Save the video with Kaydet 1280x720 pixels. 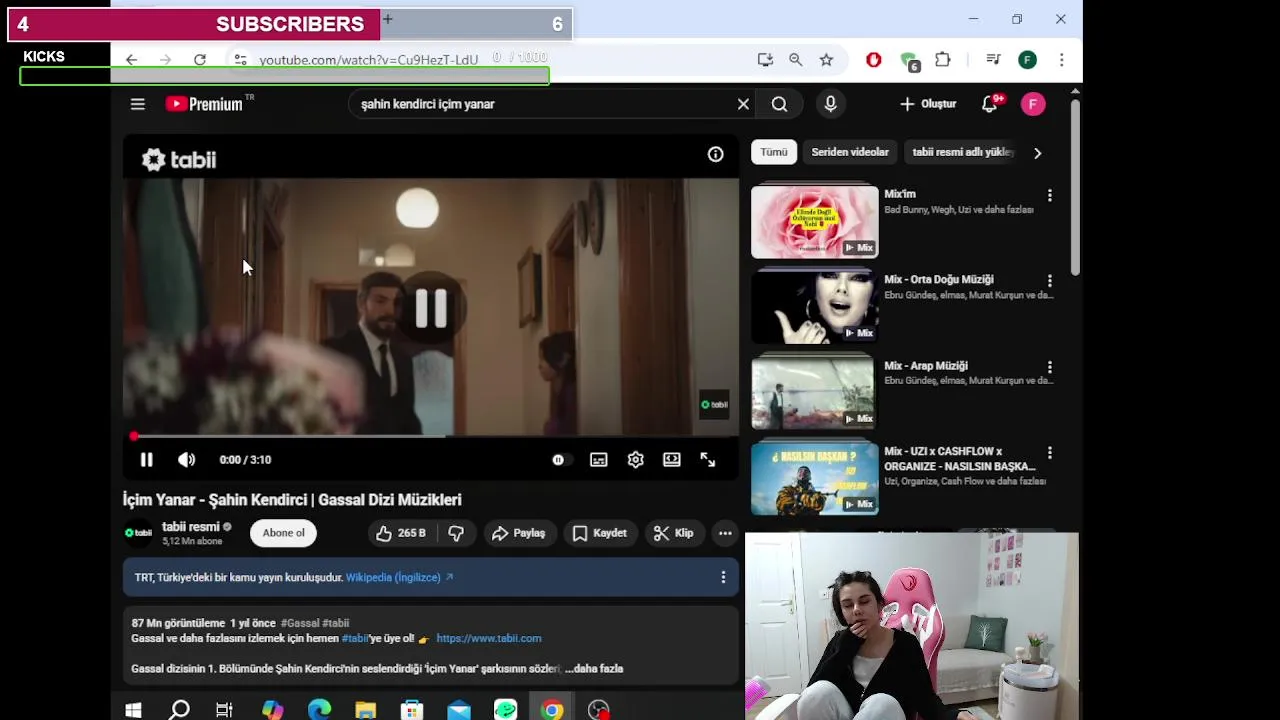599,533
